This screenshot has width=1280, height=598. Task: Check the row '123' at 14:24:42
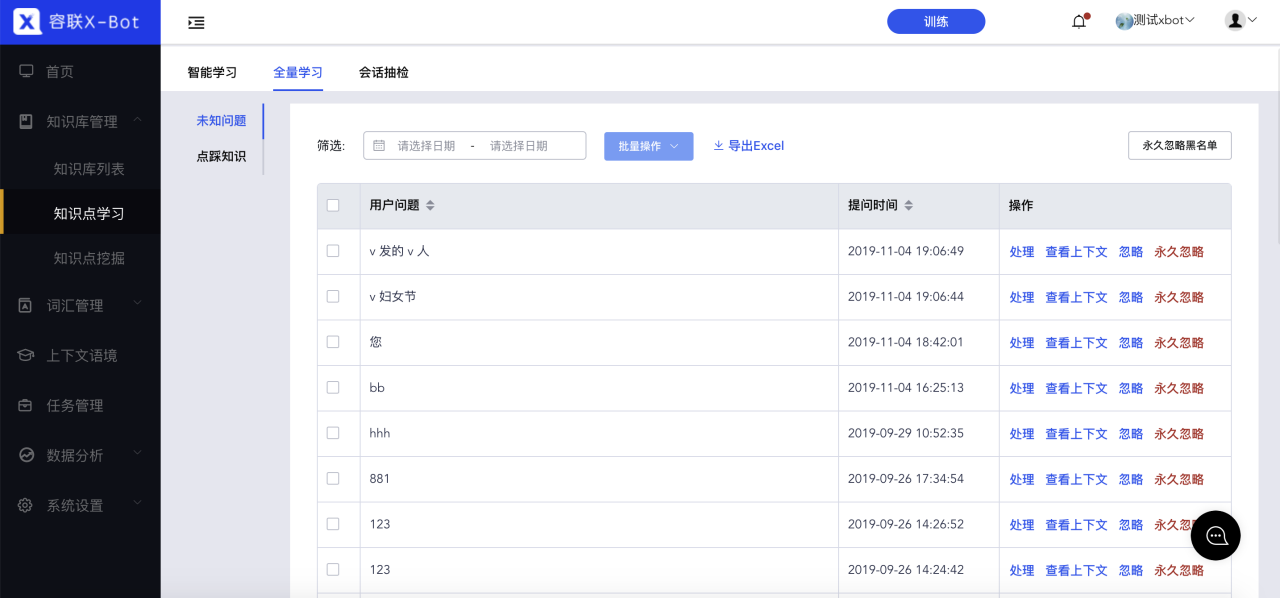click(x=333, y=569)
